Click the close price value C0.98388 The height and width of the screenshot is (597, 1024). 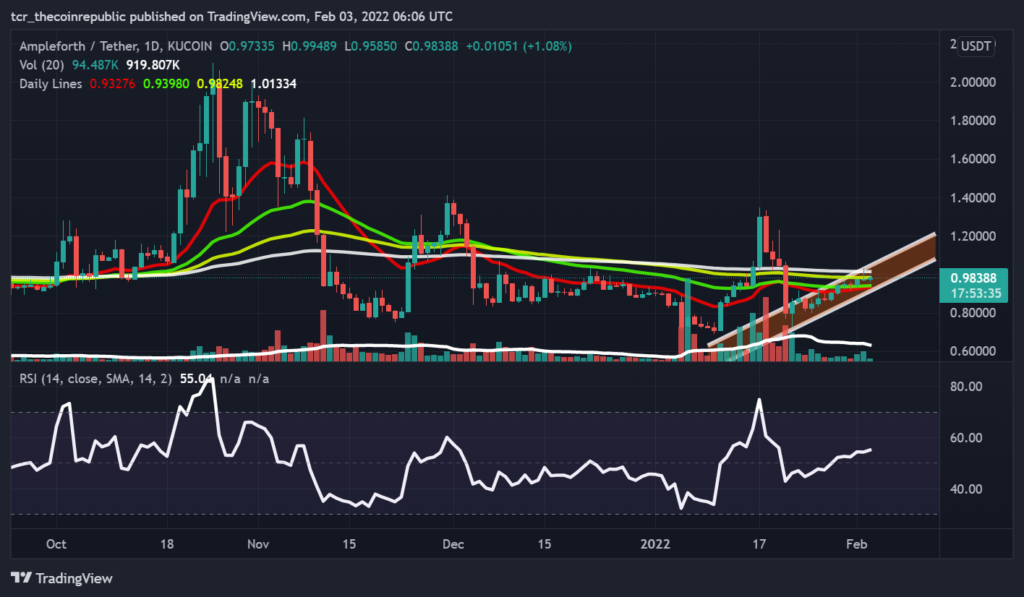pos(432,46)
